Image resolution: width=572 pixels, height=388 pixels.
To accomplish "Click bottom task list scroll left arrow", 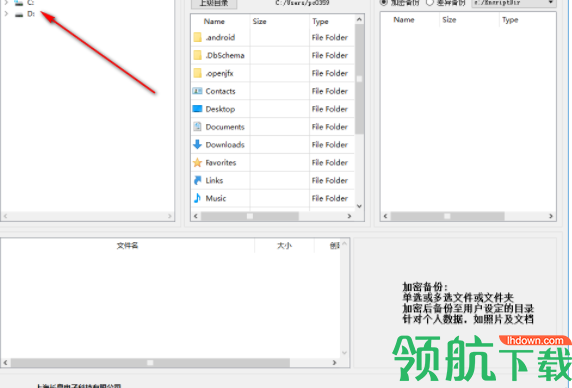I will pyautogui.click(x=5, y=362).
